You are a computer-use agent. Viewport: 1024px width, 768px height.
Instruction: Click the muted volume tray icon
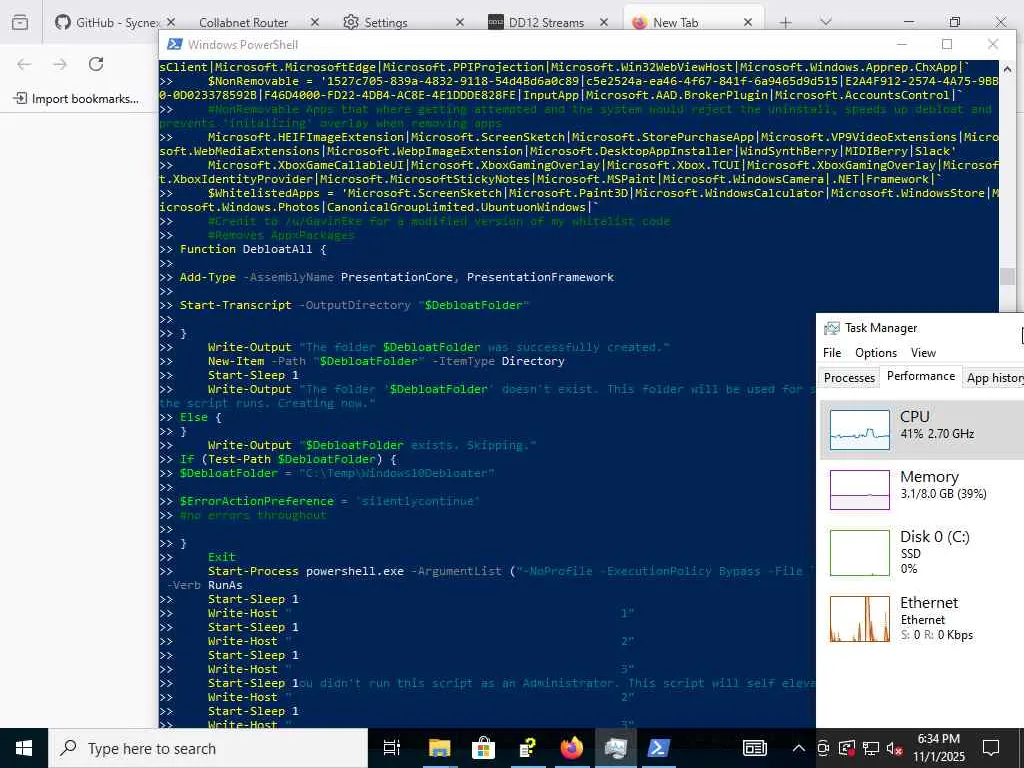894,748
